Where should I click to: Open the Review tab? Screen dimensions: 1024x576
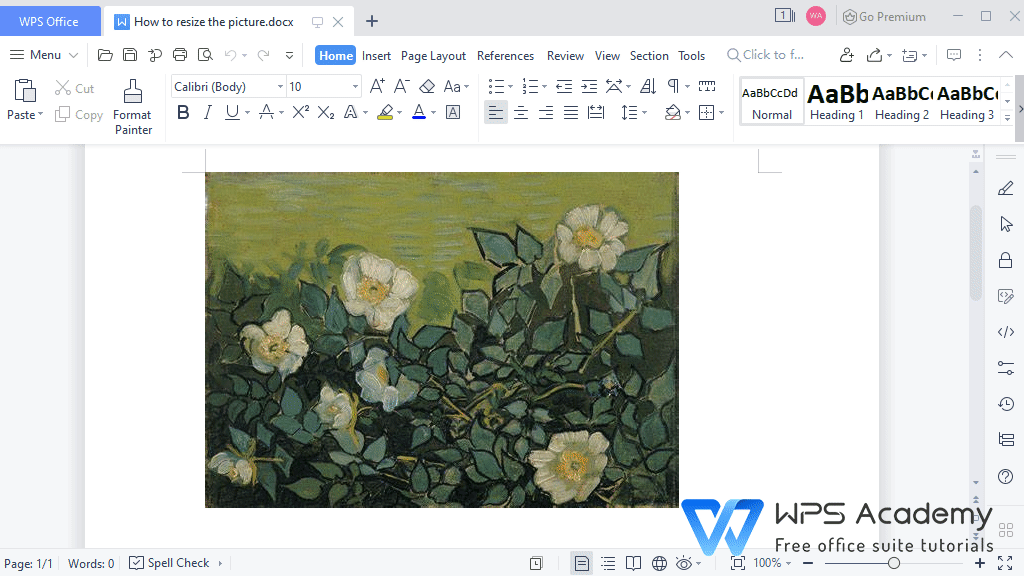point(565,56)
